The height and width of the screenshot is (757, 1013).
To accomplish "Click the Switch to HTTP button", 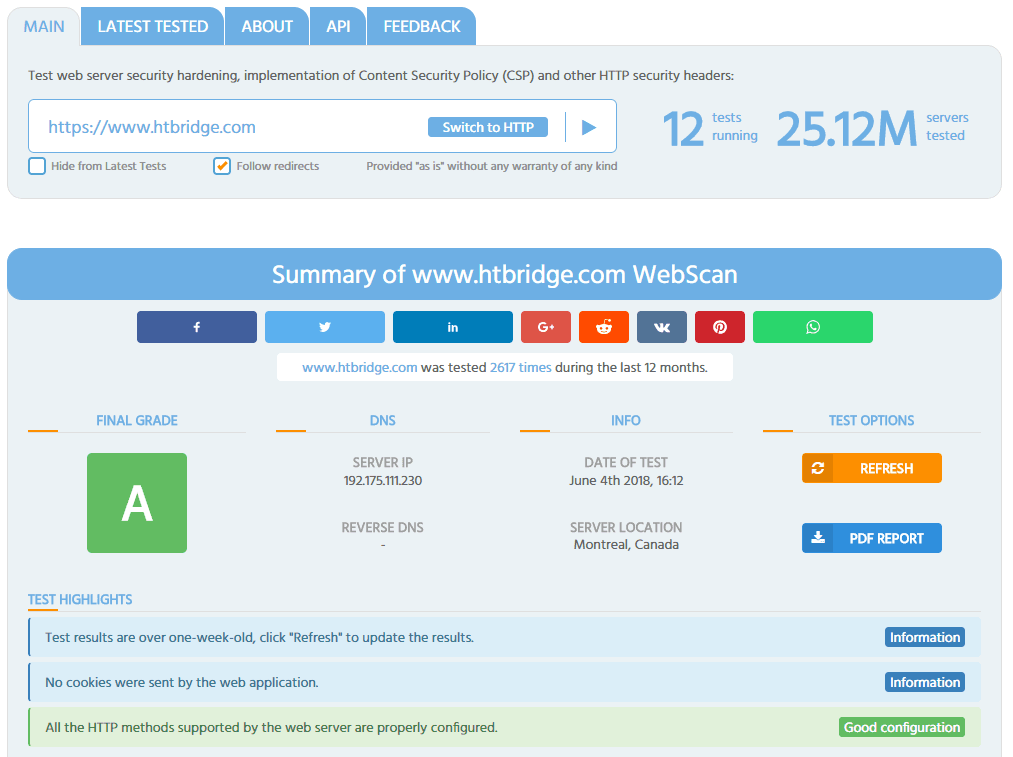I will pos(488,127).
